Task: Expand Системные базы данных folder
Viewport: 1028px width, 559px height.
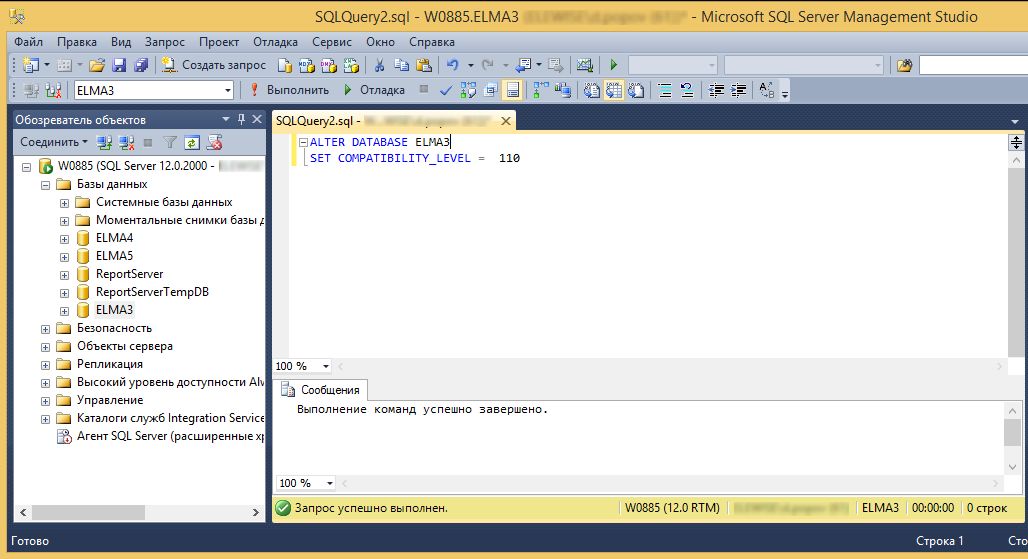Action: 64,203
